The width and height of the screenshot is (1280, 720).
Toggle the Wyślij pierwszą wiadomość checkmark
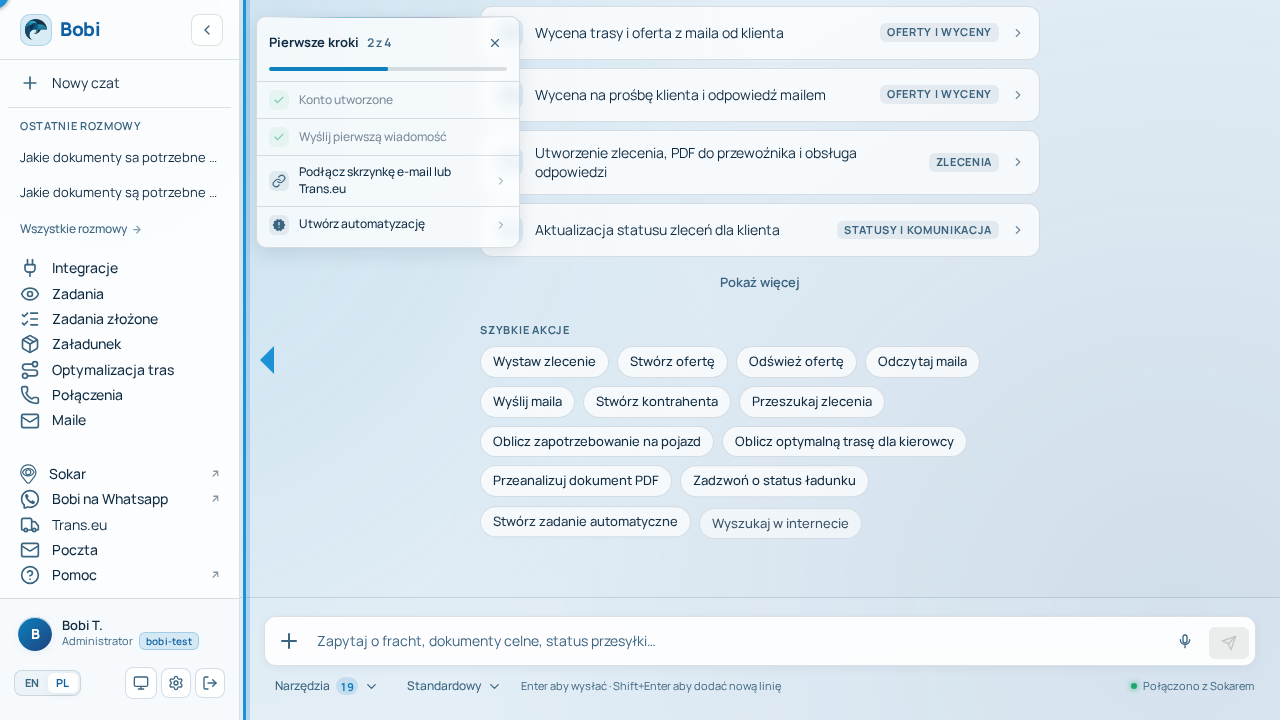tap(279, 137)
